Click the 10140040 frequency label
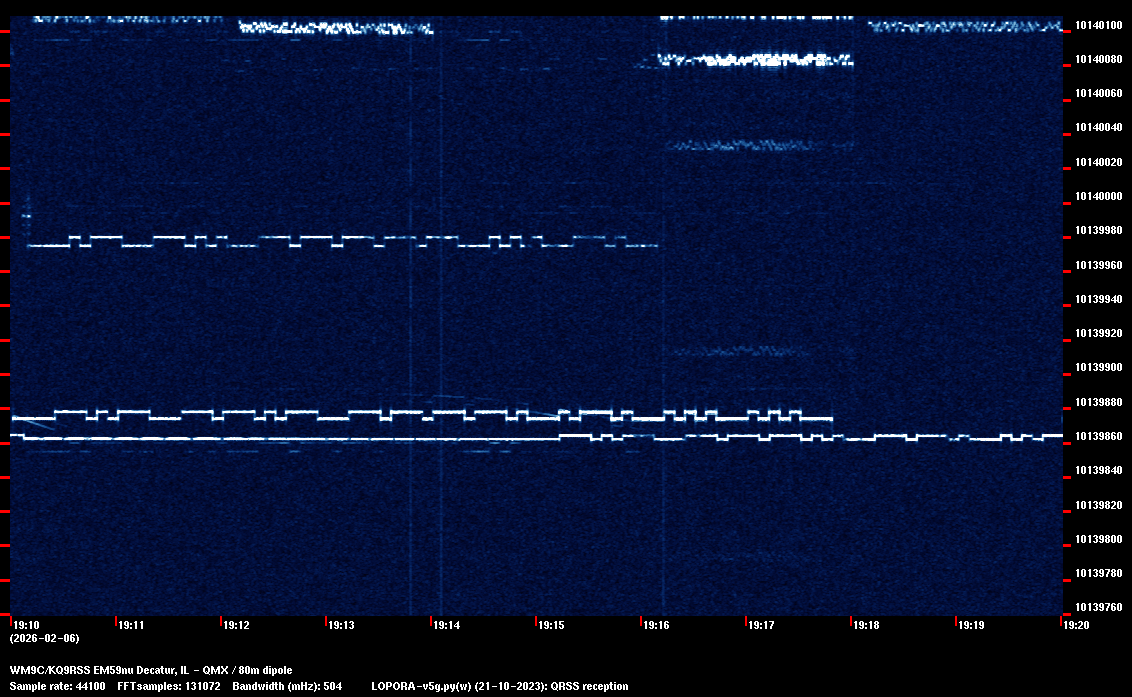Viewport: 1132px width, 697px height. click(1098, 127)
